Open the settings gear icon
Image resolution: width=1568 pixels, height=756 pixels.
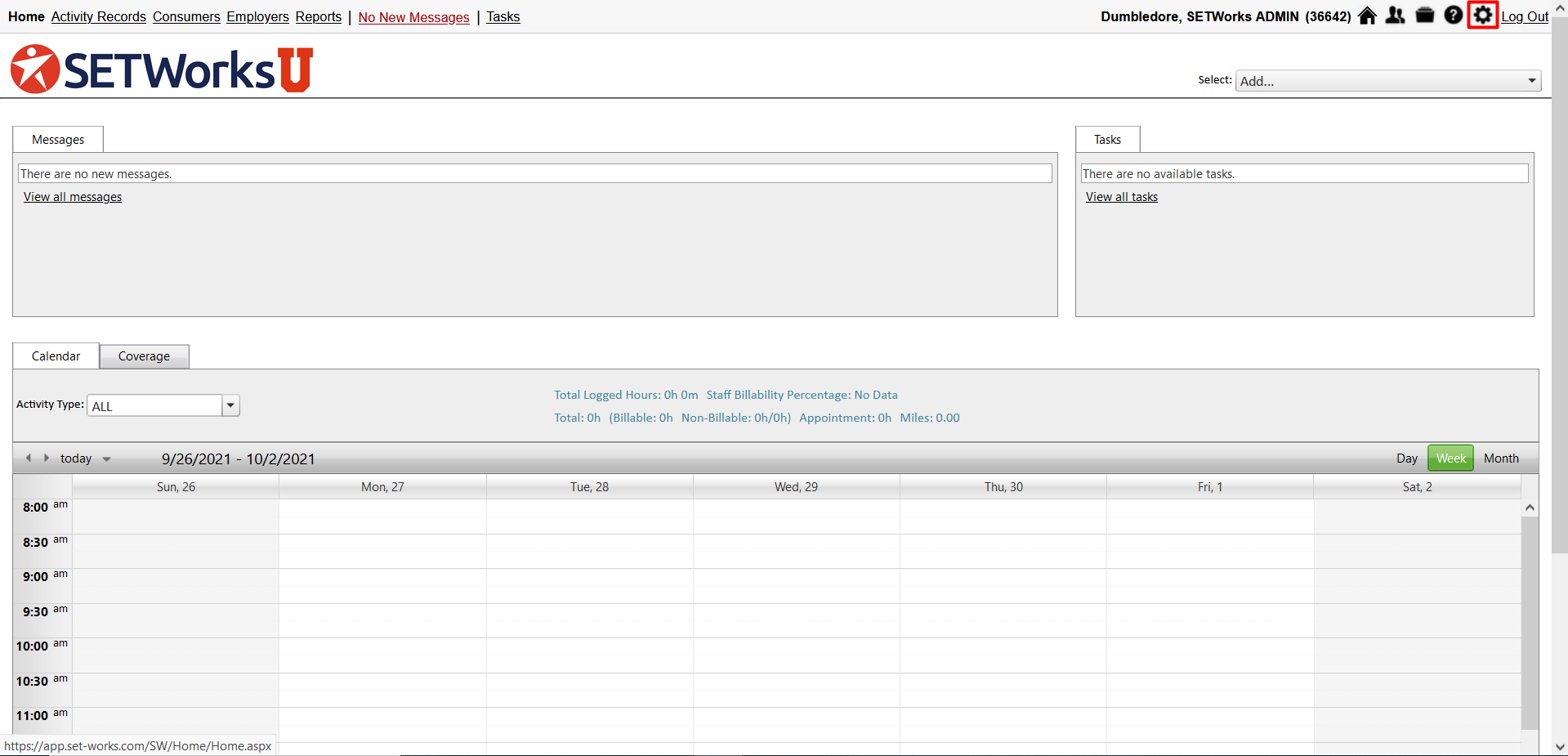click(x=1483, y=16)
